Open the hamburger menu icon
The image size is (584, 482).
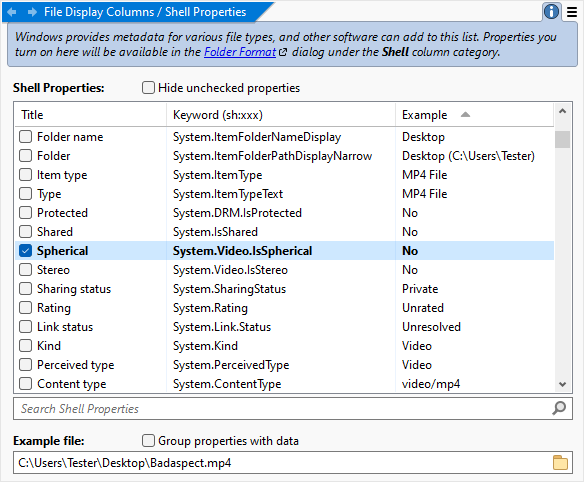(x=572, y=12)
